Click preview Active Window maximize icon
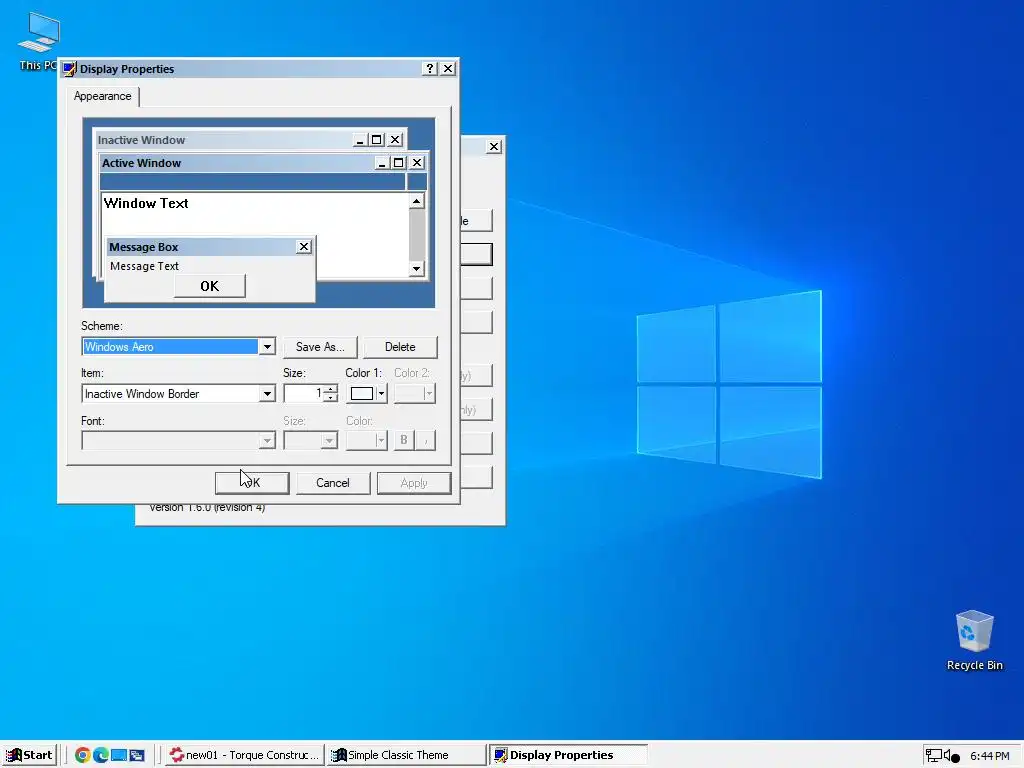The height and width of the screenshot is (768, 1024). (x=398, y=163)
